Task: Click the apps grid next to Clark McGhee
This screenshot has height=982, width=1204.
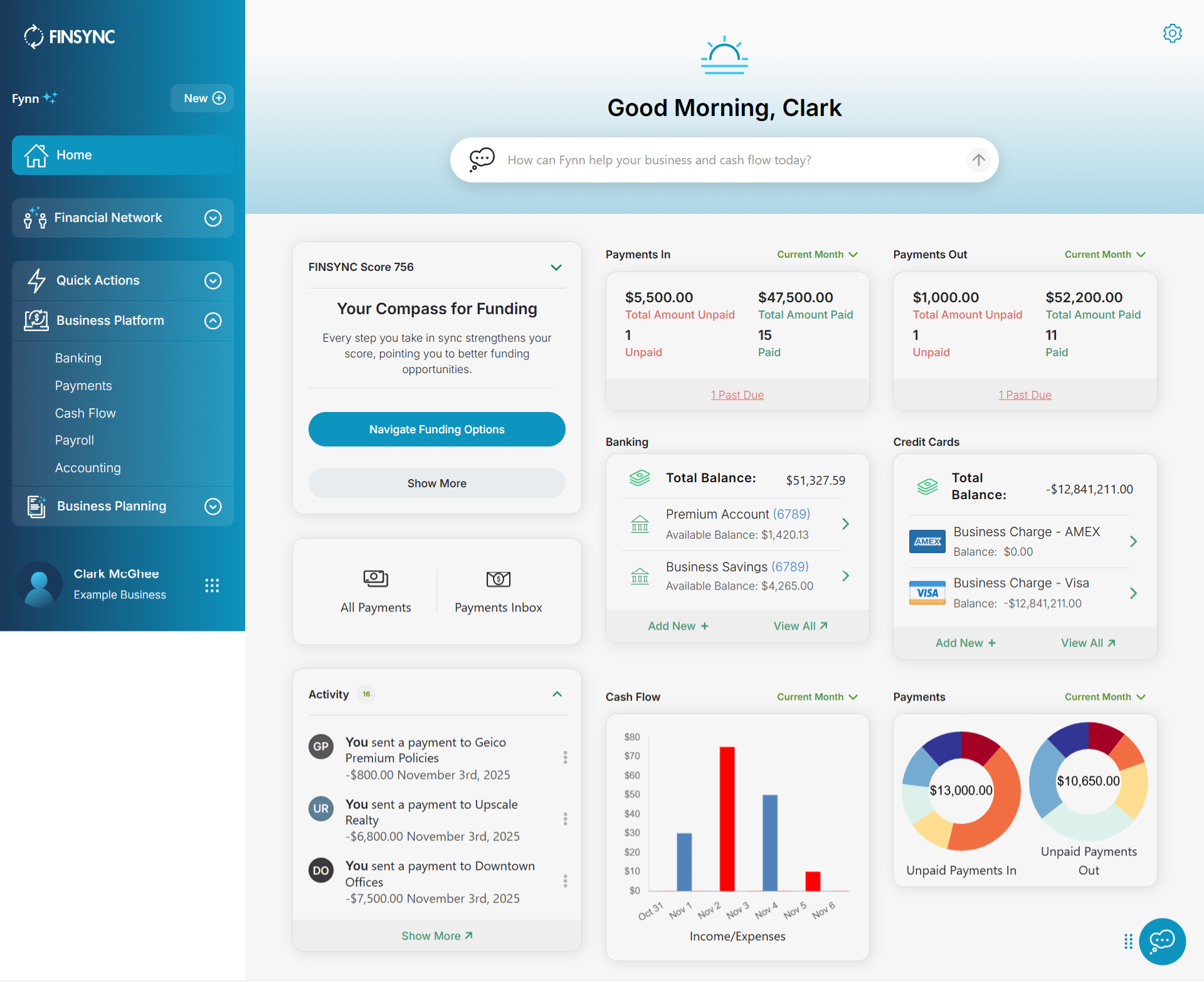Action: (x=212, y=585)
